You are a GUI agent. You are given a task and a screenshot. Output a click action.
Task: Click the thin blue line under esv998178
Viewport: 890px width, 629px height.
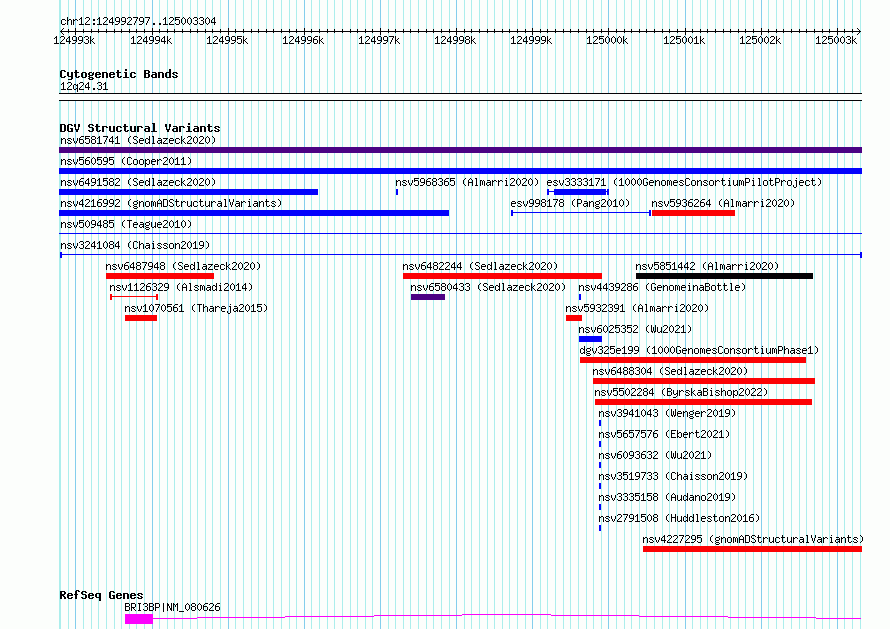point(581,213)
